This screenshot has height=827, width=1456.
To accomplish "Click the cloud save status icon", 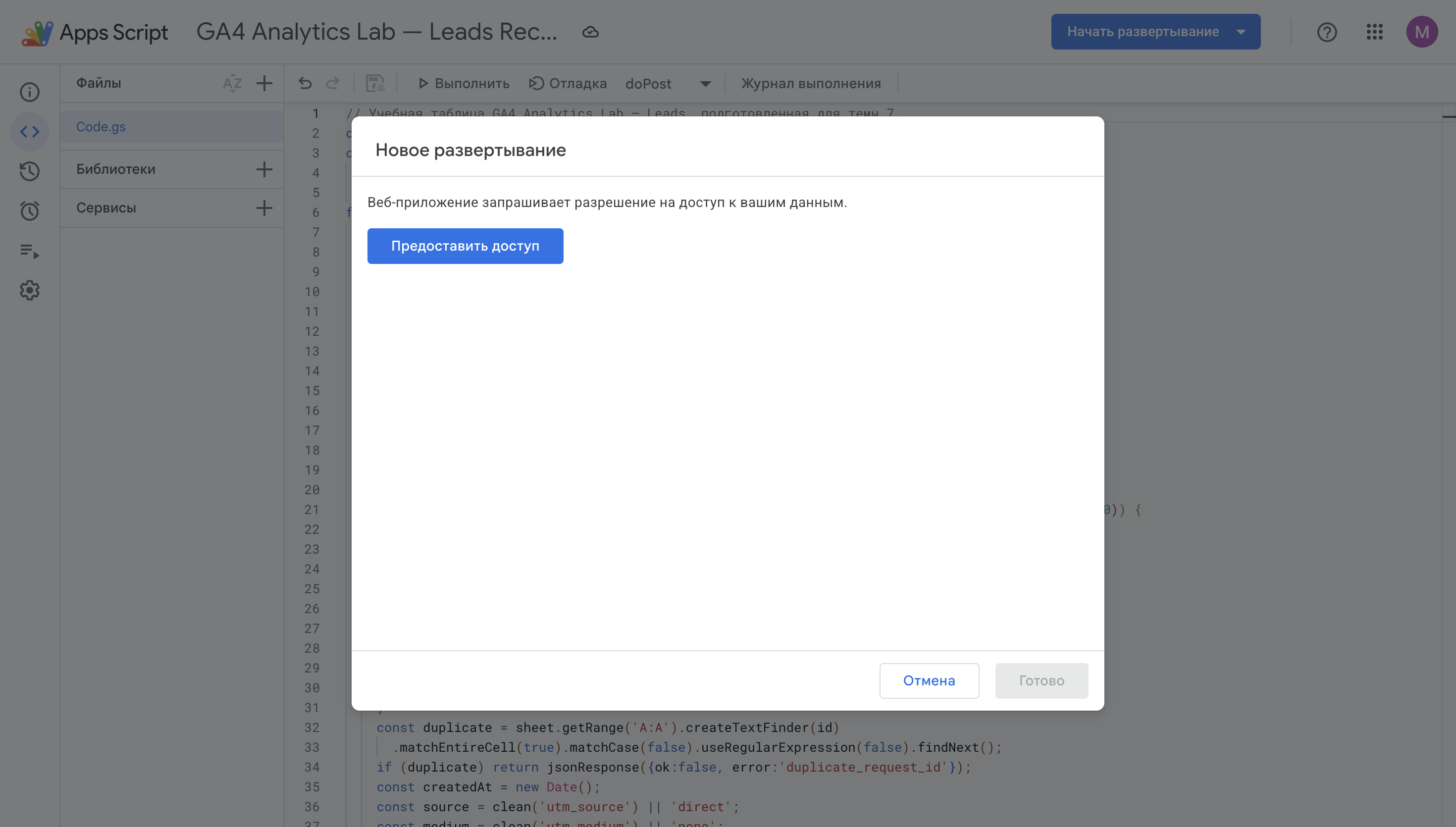I will pyautogui.click(x=591, y=32).
